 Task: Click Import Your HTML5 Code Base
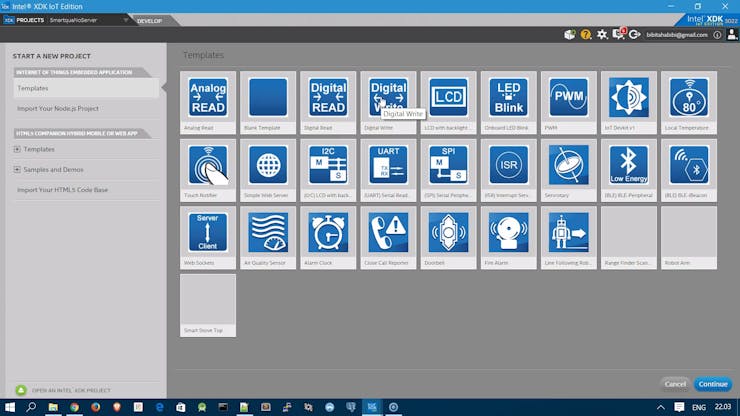pyautogui.click(x=63, y=190)
